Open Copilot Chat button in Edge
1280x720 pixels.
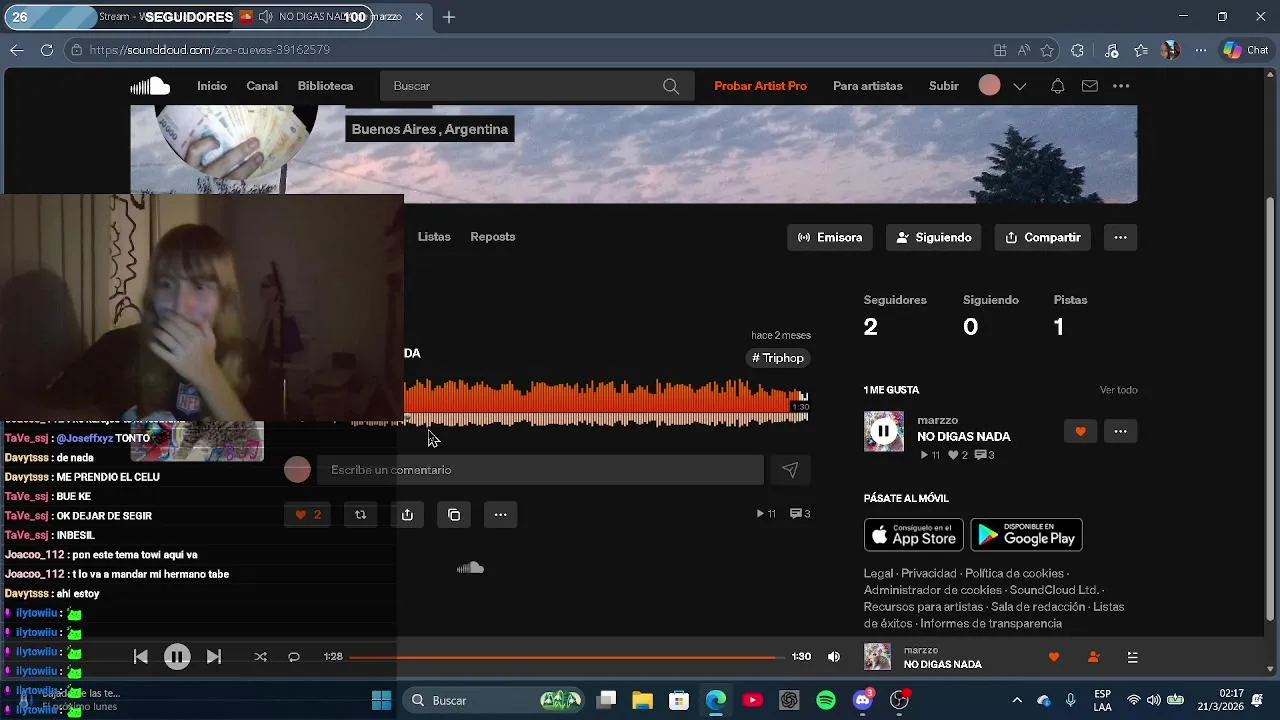pos(1246,50)
